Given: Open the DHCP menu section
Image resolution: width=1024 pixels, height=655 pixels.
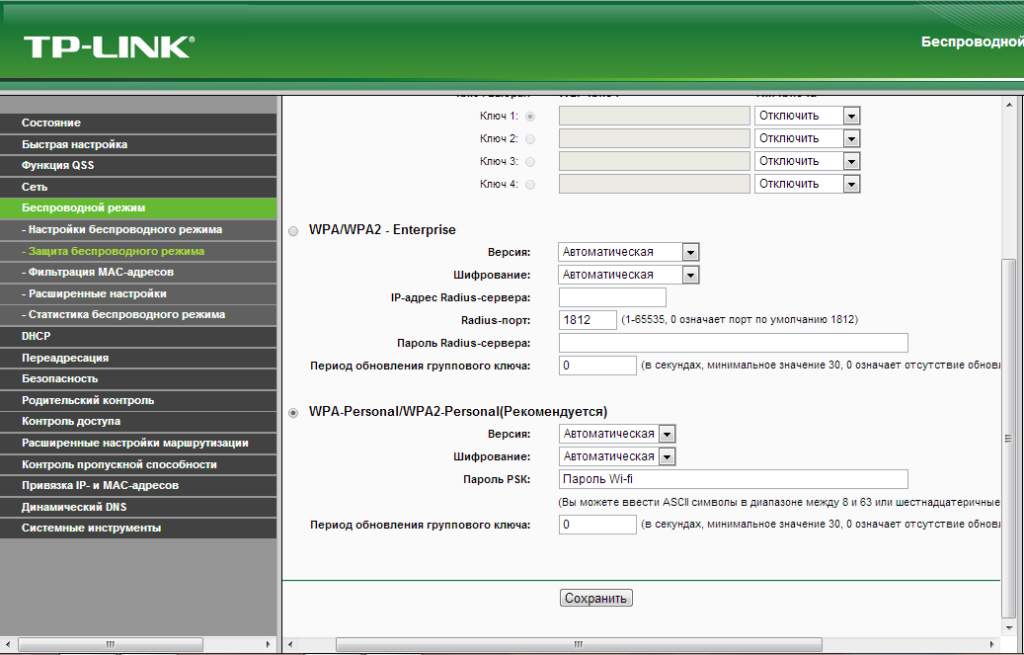Looking at the screenshot, I should point(36,336).
